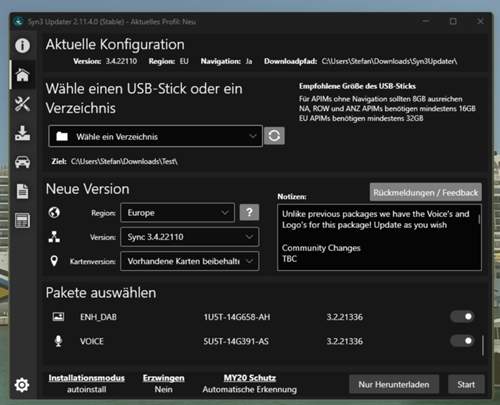Open the Downloads page icon
The width and height of the screenshot is (500, 405).
pos(22,133)
